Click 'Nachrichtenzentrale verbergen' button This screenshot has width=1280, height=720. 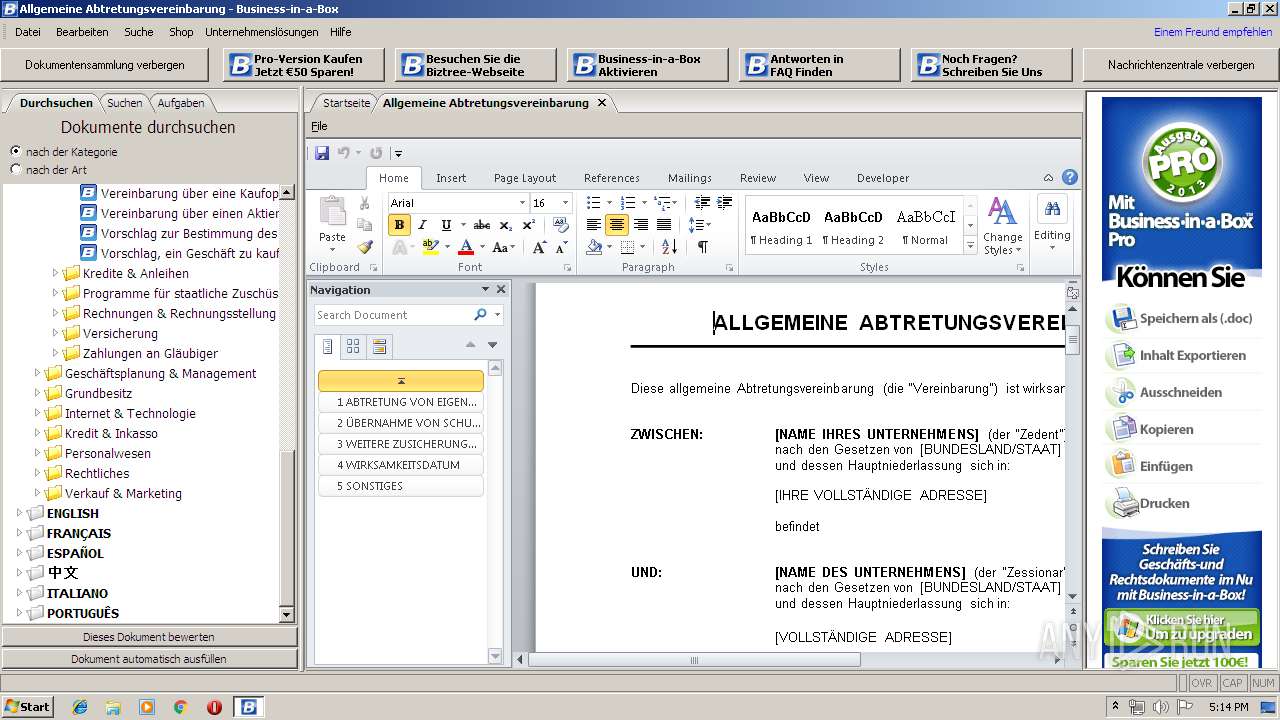point(1181,65)
